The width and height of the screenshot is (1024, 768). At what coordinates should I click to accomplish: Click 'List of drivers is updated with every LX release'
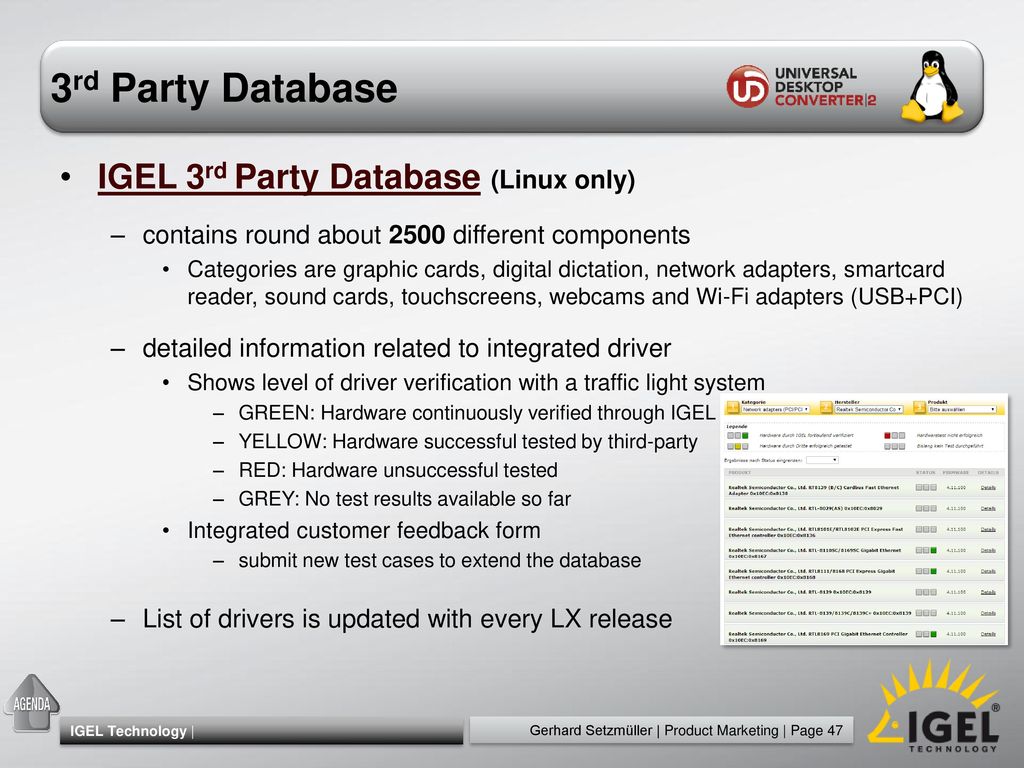407,619
